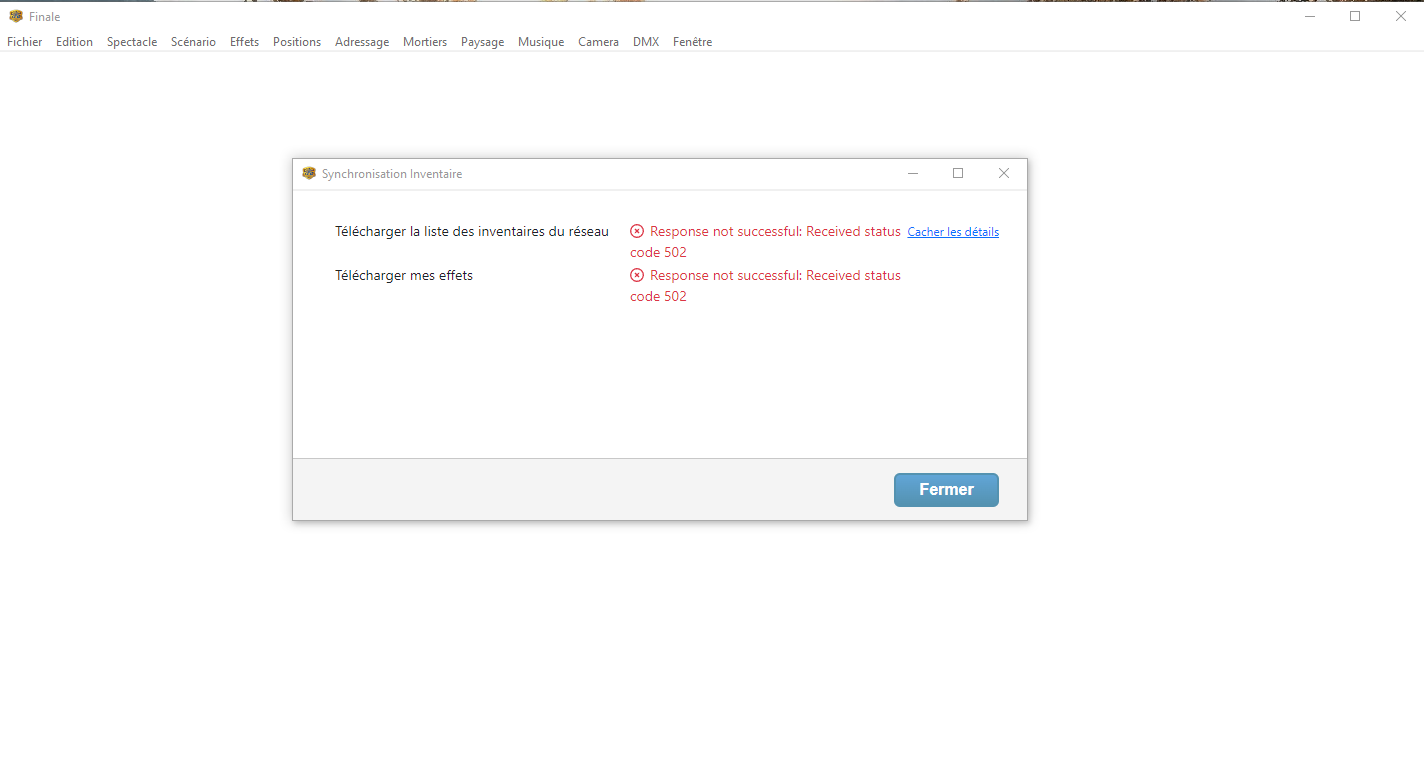Close the Finale main window
The width and height of the screenshot is (1424, 782).
coord(1401,16)
